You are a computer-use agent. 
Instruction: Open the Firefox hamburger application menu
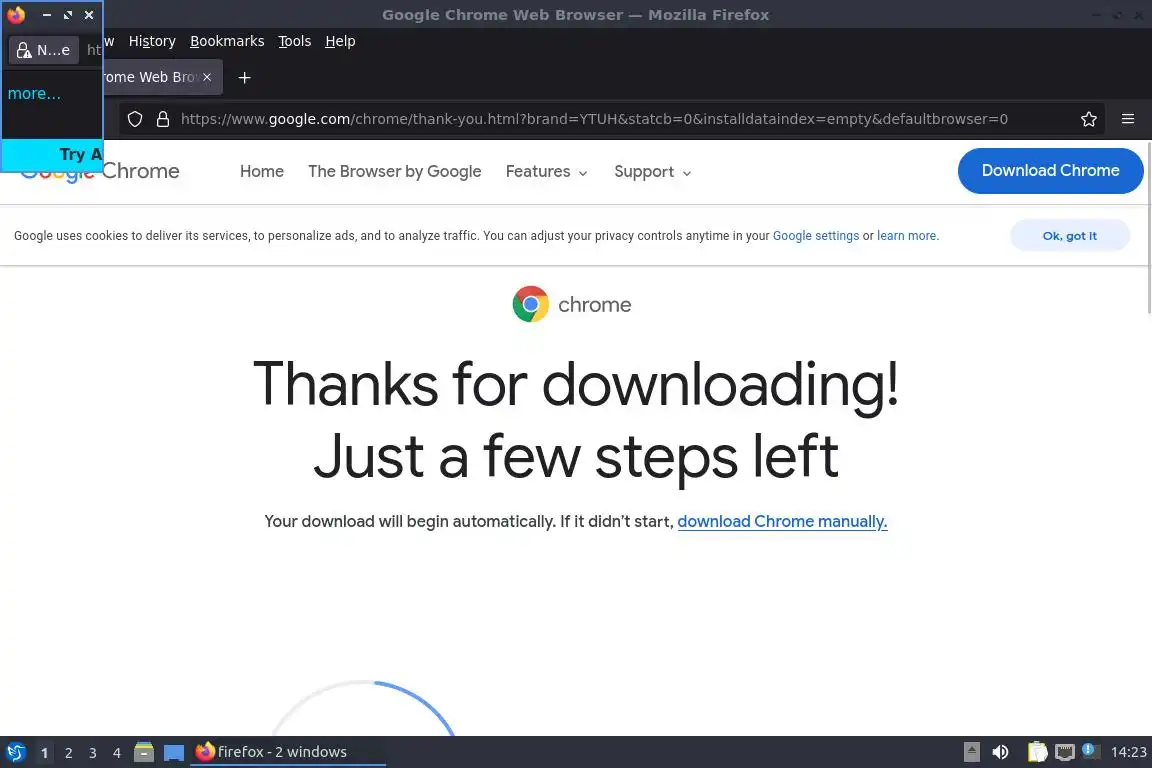(1128, 119)
